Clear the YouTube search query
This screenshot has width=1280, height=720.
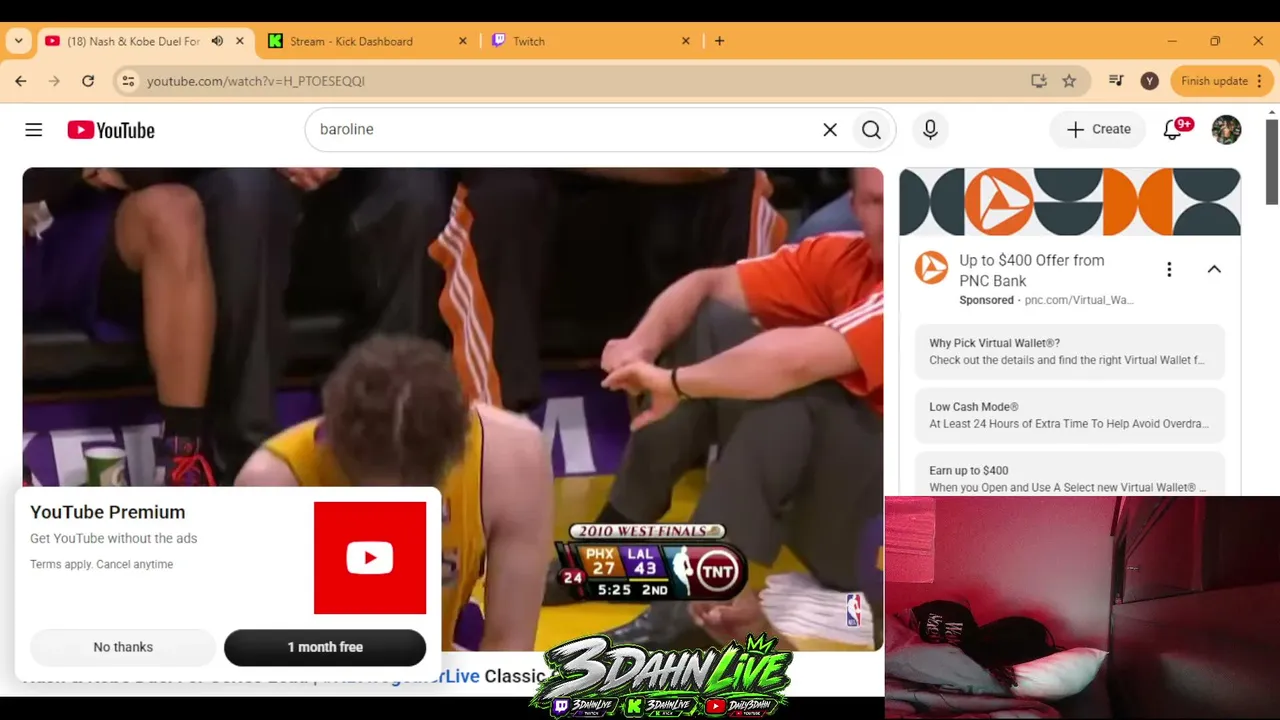pos(830,130)
